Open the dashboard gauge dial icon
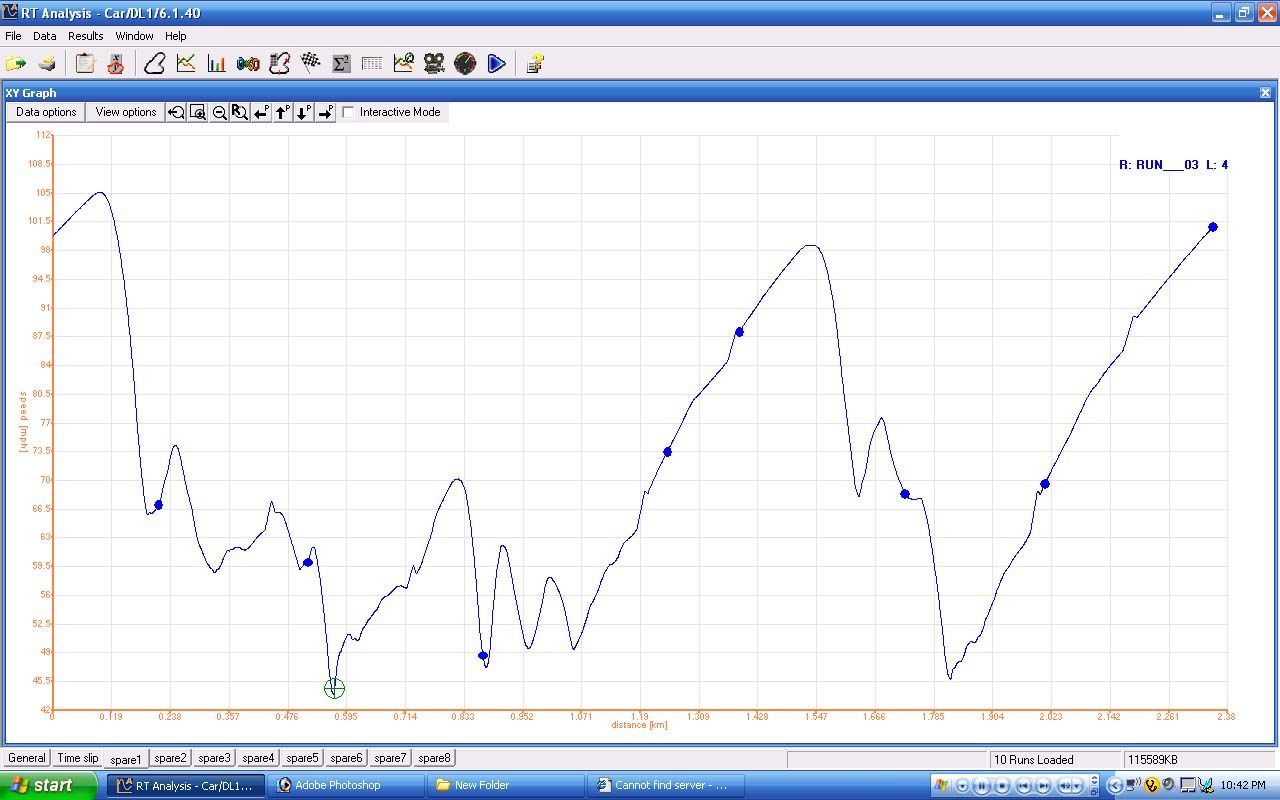 pyautogui.click(x=465, y=64)
